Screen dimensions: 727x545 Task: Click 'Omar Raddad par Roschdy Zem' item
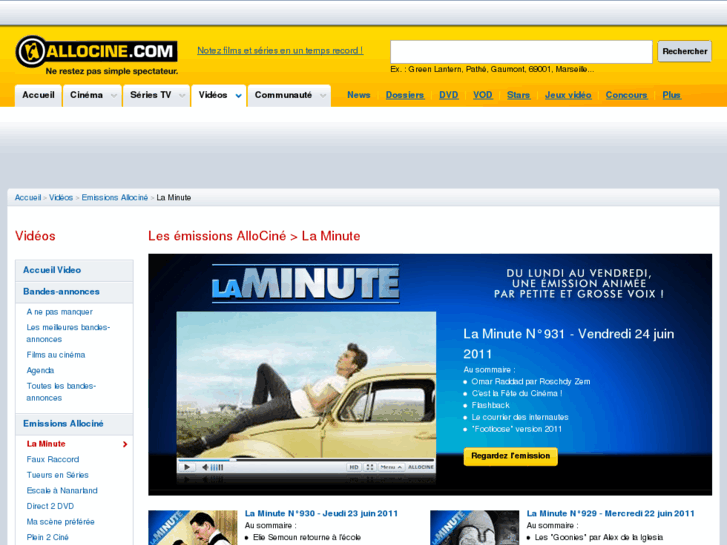click(531, 382)
